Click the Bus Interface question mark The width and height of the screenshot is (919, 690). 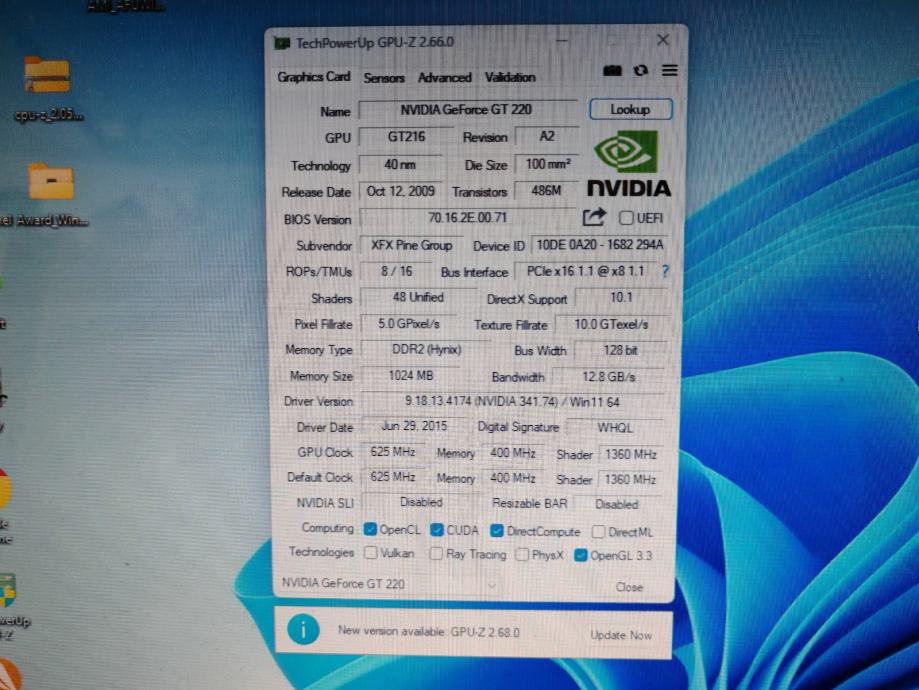coord(665,271)
